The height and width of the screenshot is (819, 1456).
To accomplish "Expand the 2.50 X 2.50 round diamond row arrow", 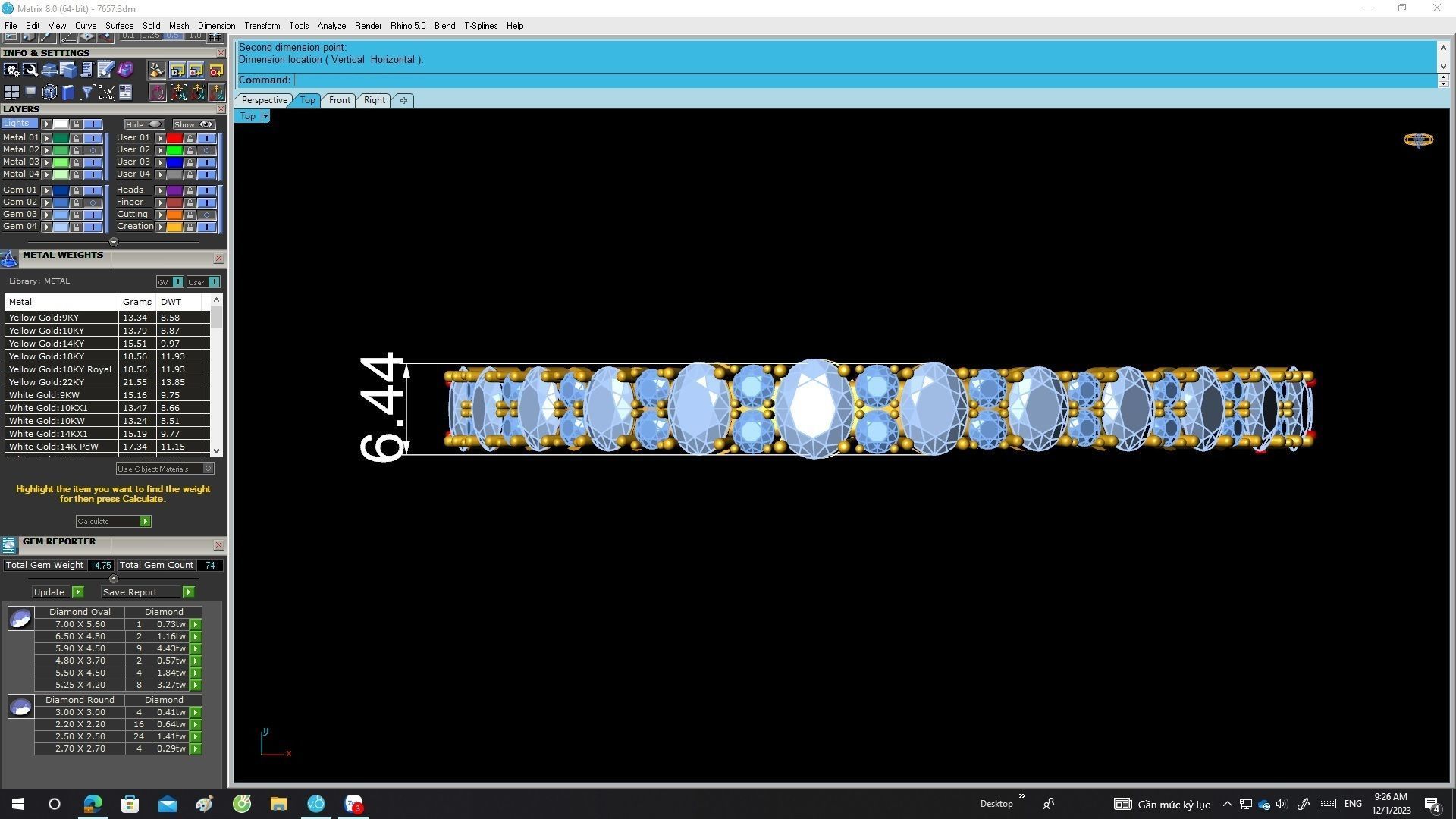I will pyautogui.click(x=196, y=737).
